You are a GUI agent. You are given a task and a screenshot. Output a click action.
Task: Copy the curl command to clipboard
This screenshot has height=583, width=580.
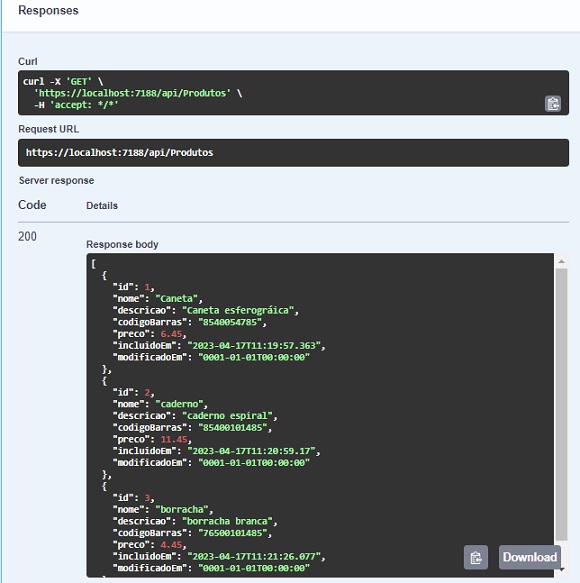click(x=553, y=104)
